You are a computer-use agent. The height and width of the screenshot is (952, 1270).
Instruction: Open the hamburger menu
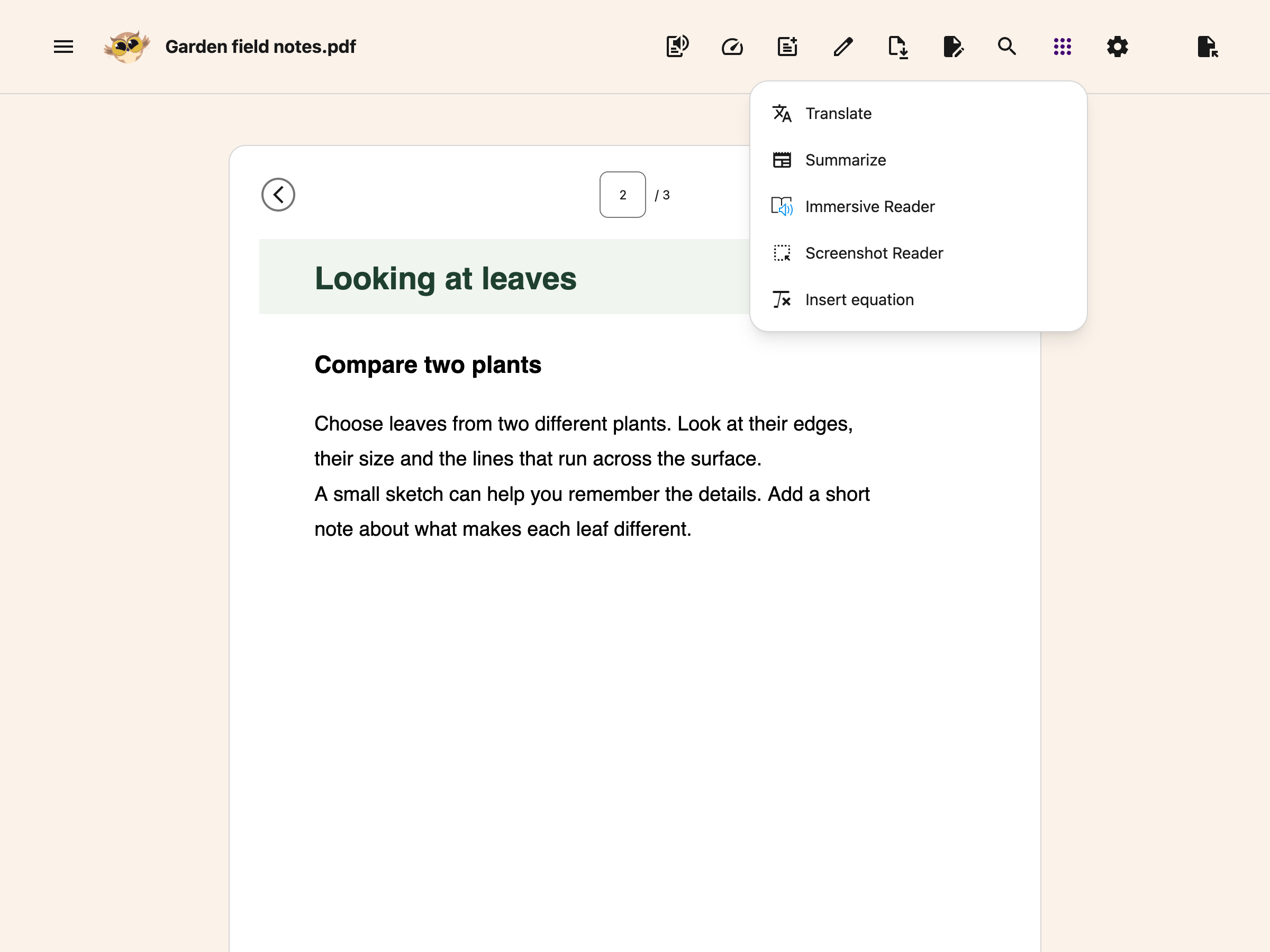point(63,47)
